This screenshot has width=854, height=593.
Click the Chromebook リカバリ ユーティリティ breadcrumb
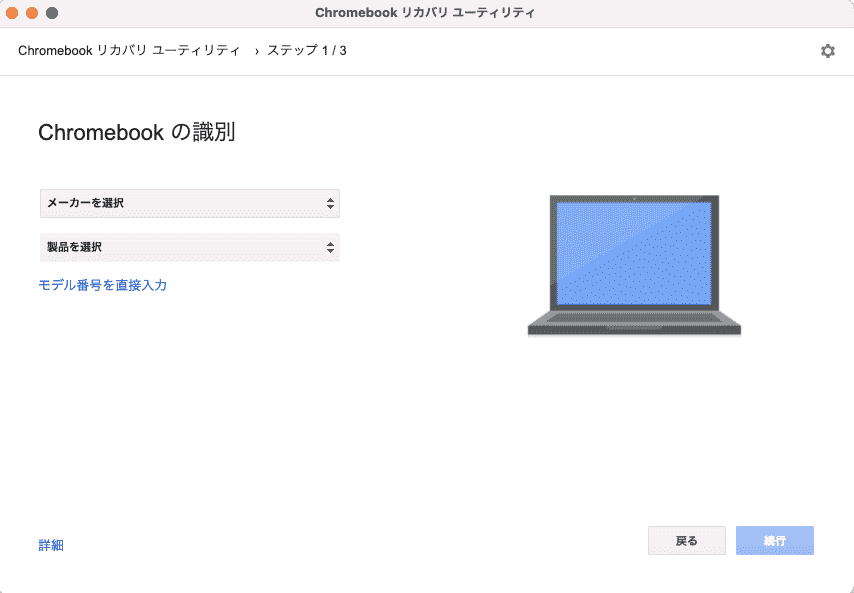tap(129, 51)
